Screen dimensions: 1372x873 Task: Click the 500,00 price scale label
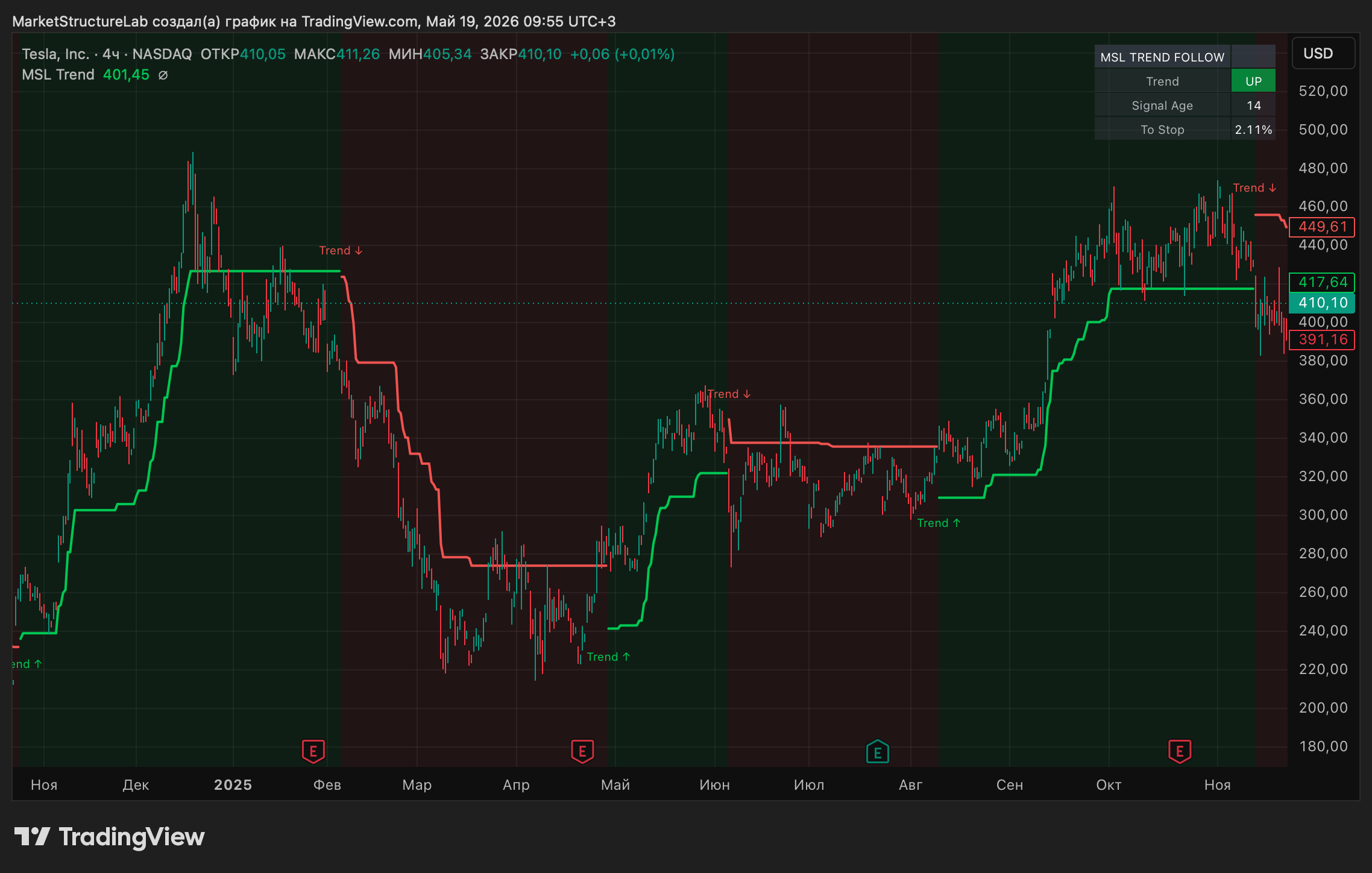point(1323,130)
